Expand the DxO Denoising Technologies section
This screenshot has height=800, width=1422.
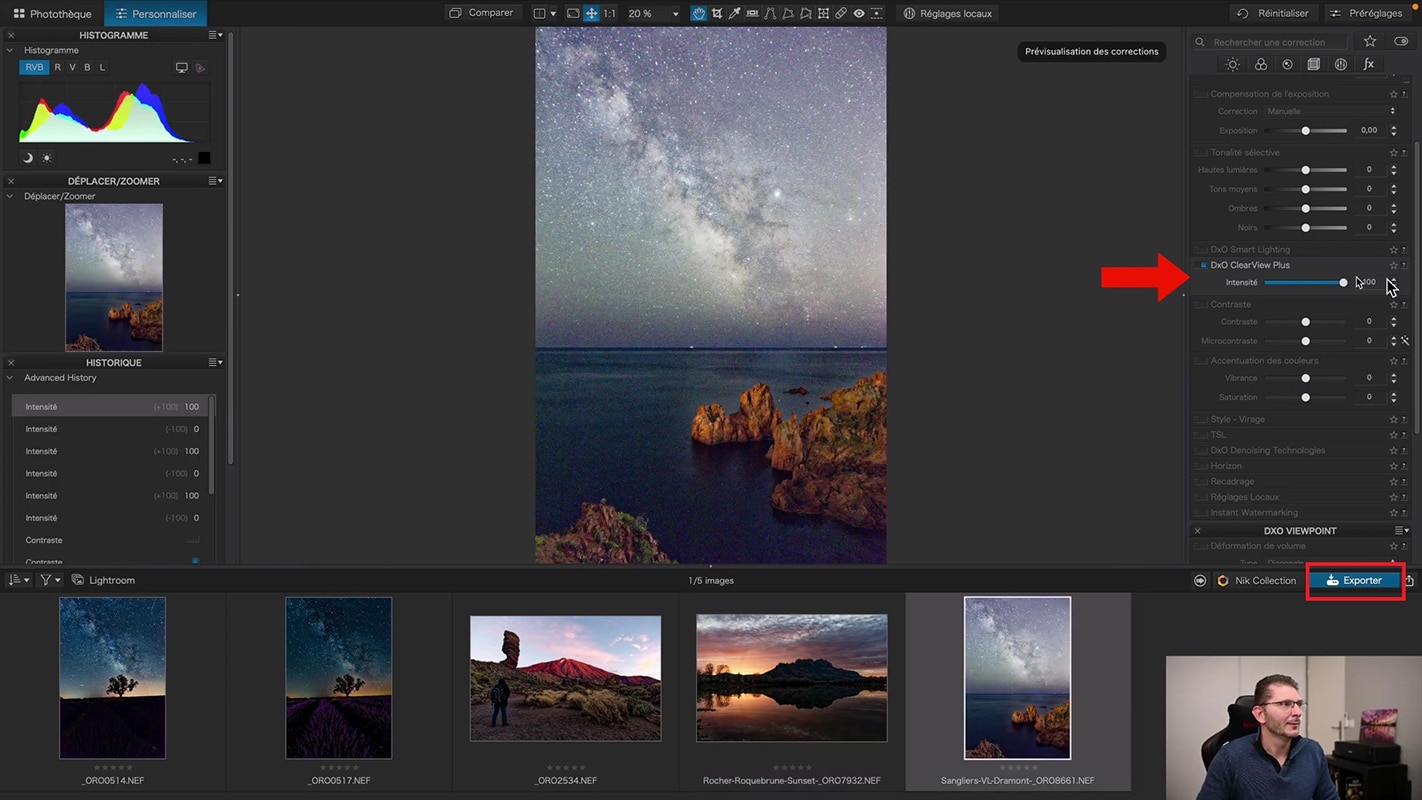(x=1268, y=451)
